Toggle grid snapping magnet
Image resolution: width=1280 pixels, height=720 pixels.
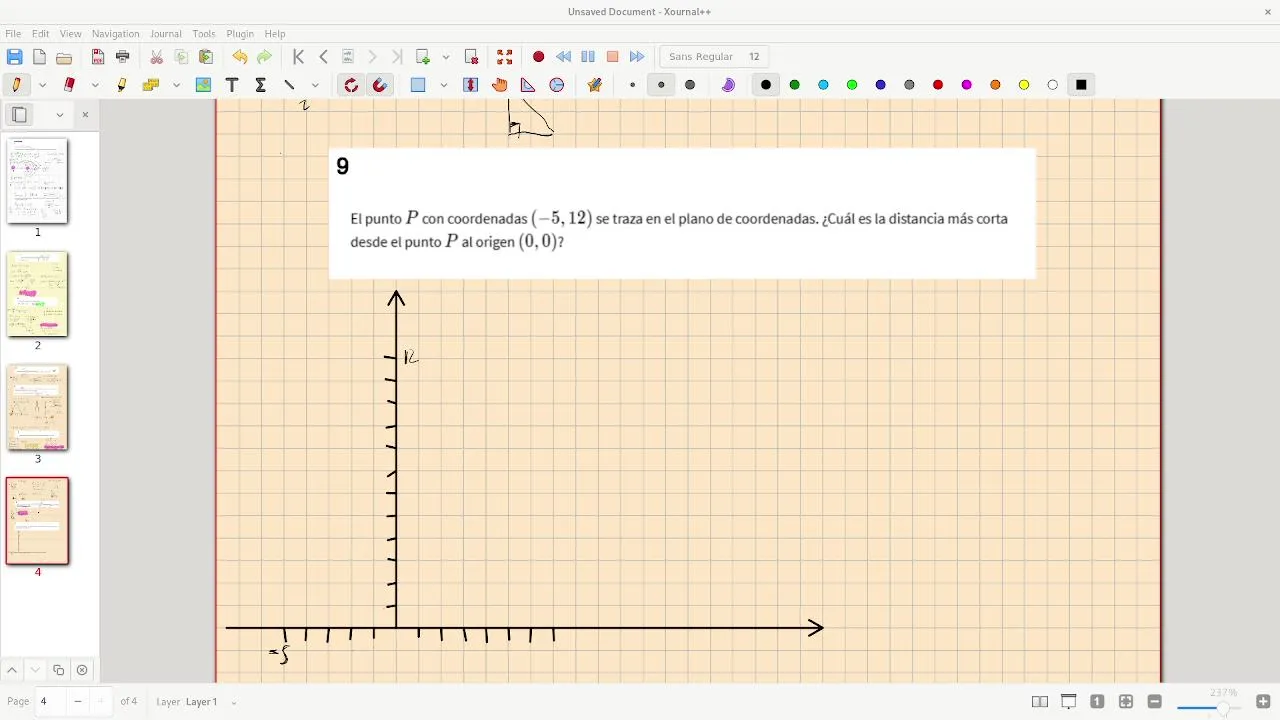pos(380,85)
